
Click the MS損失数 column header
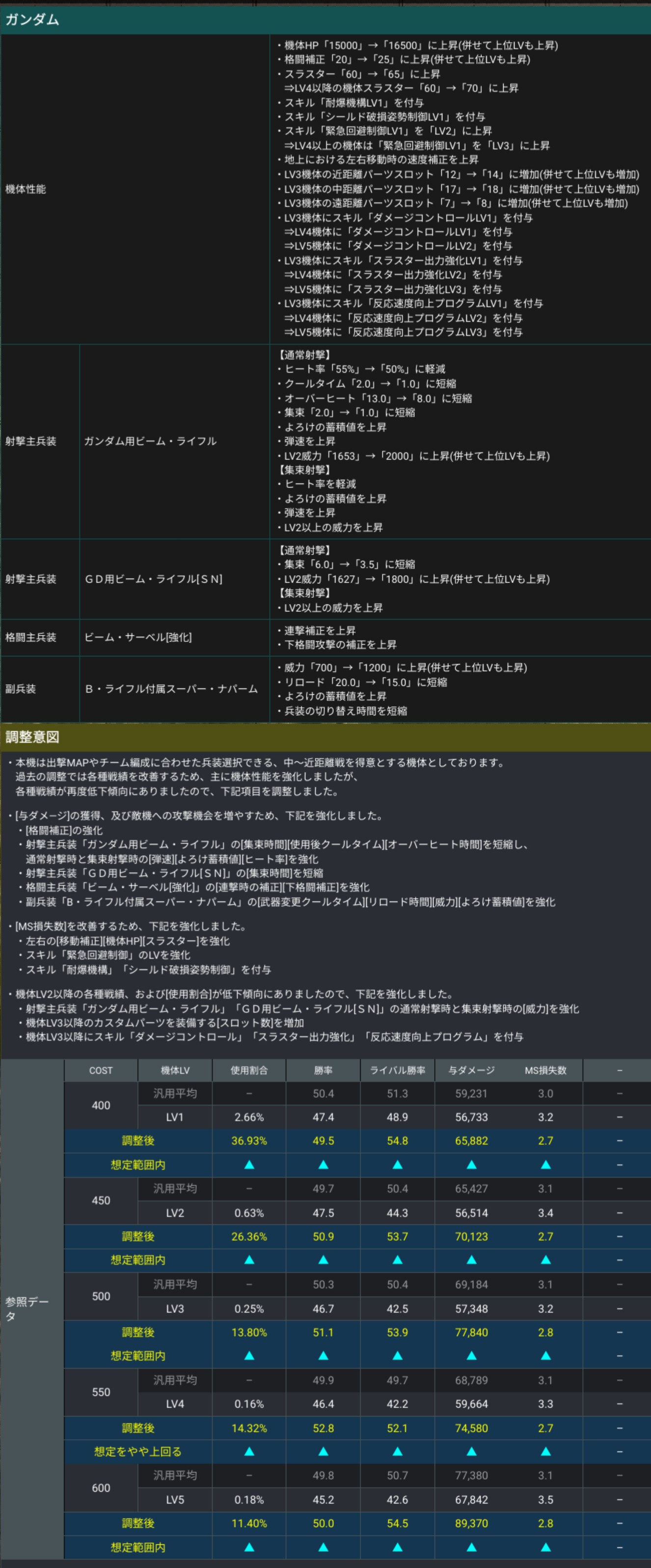[546, 1071]
